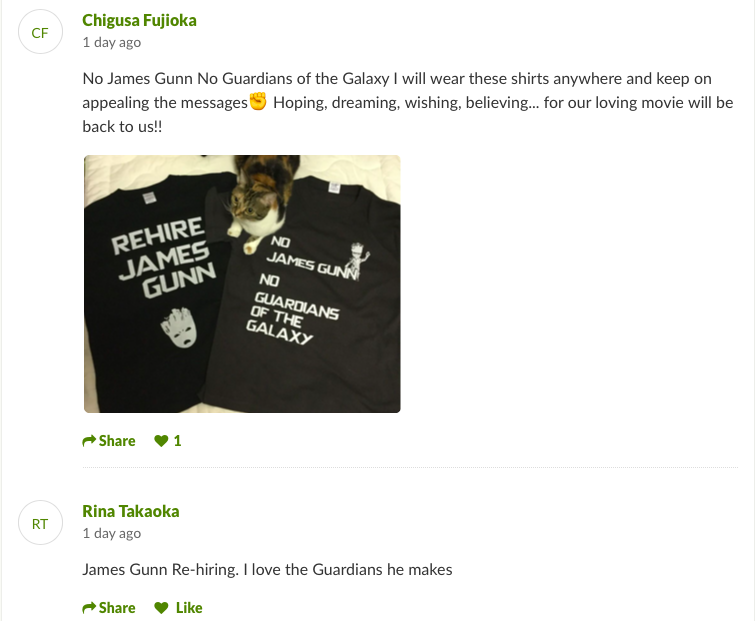Screen dimensions: 755x621
Task: Click the like count of 1
Action: coord(177,441)
